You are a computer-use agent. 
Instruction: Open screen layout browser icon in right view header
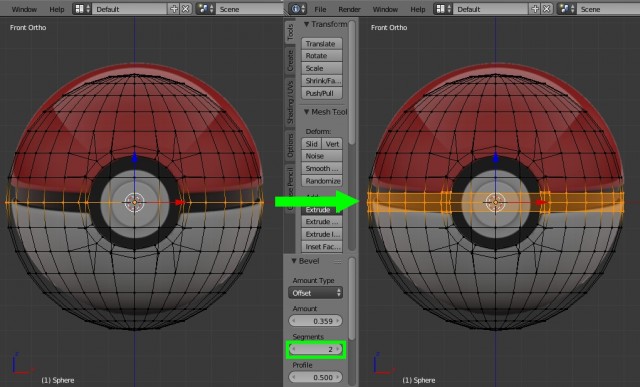[443, 9]
